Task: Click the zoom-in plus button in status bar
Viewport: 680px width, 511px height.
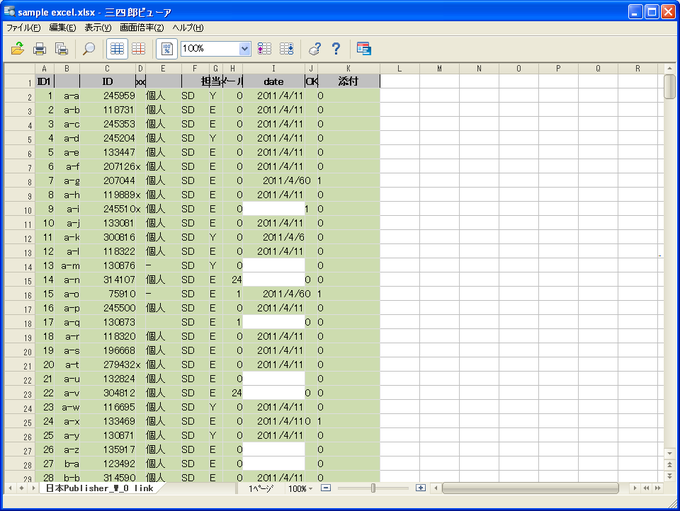Action: [420, 488]
